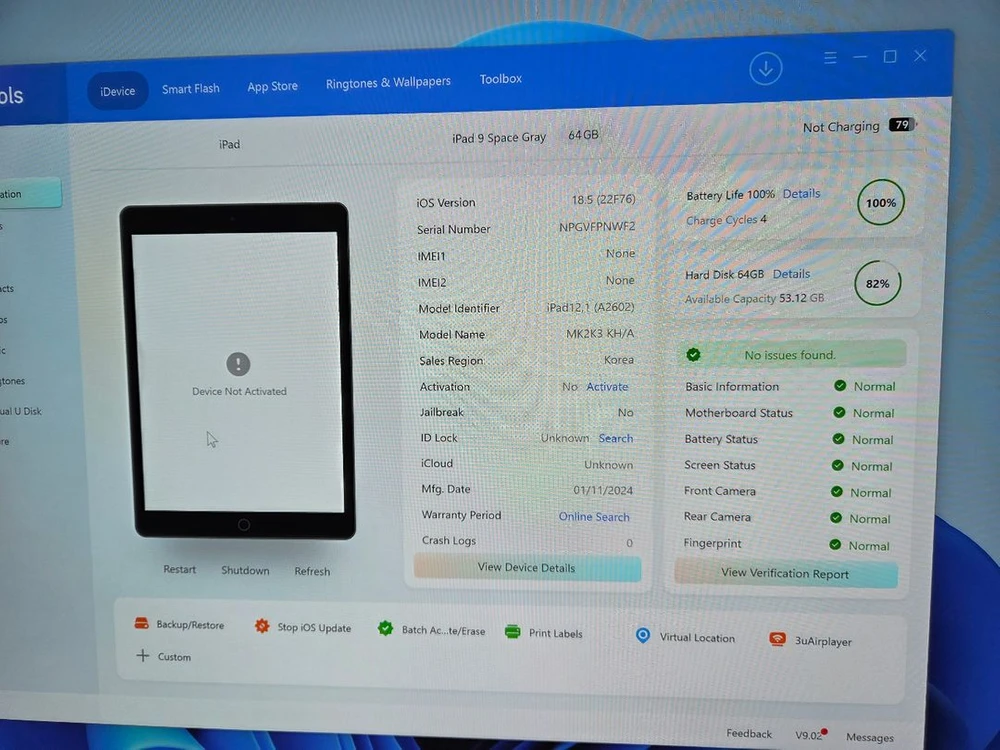Click the Rear Camera Normal check icon
Image resolution: width=1000 pixels, height=750 pixels.
pyautogui.click(x=835, y=518)
